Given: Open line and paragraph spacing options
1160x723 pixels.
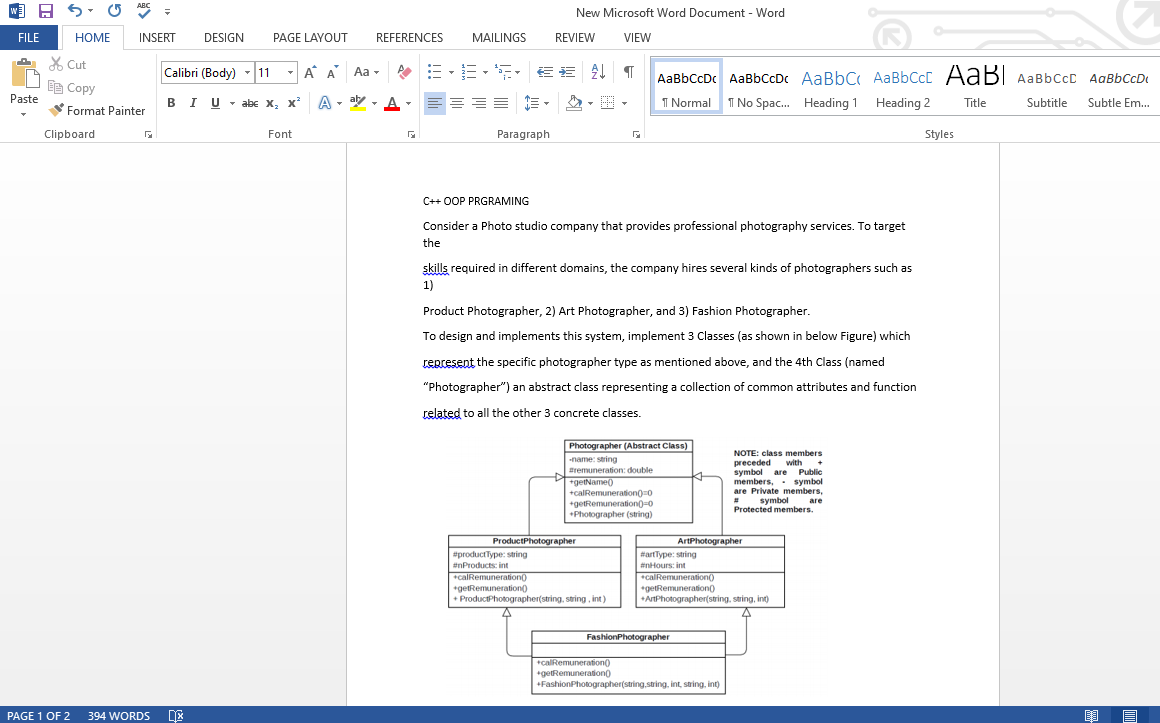Looking at the screenshot, I should (536, 103).
